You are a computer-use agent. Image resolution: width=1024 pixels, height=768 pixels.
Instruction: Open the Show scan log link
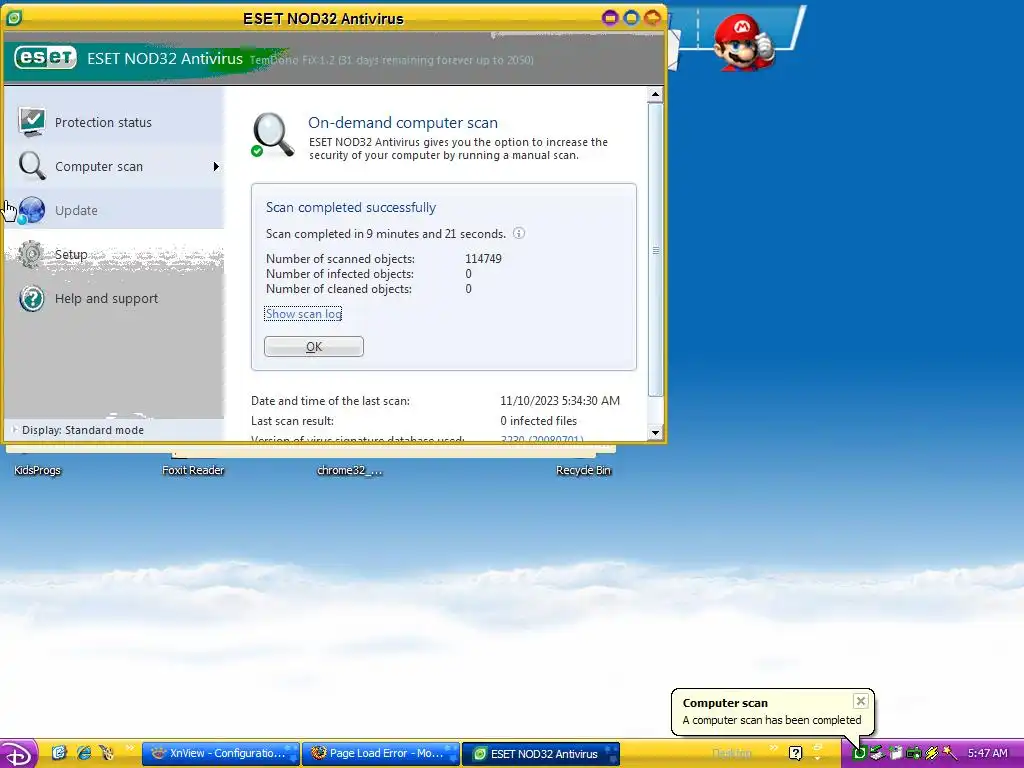(303, 314)
